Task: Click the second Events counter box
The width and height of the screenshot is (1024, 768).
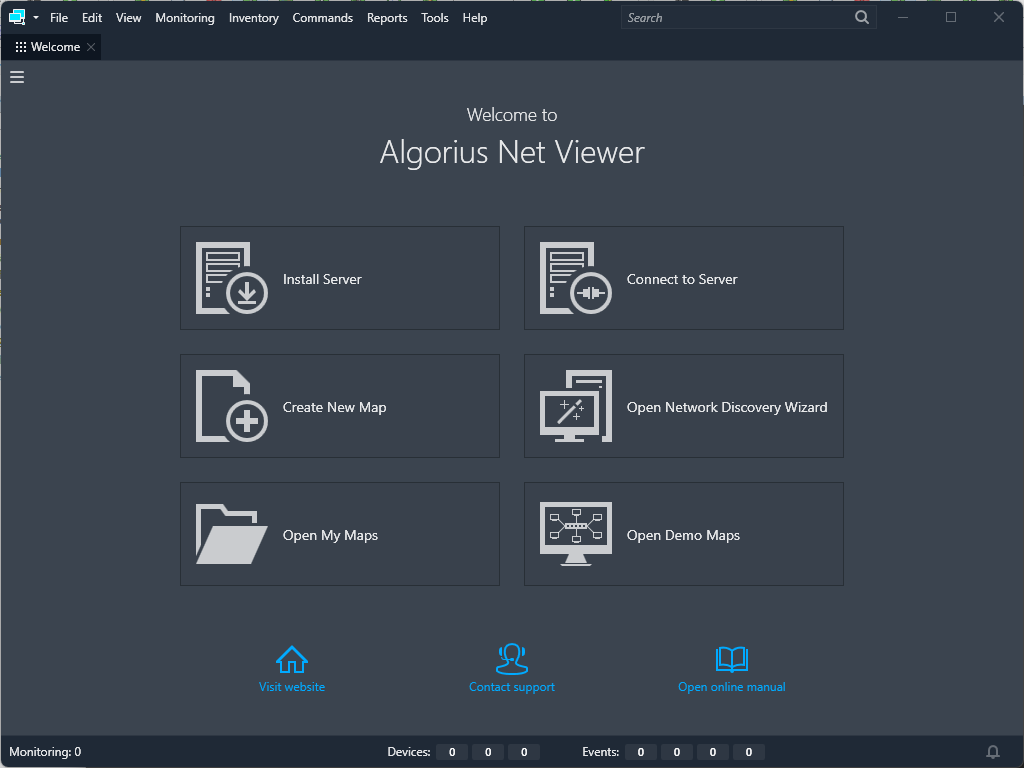Action: [x=677, y=752]
